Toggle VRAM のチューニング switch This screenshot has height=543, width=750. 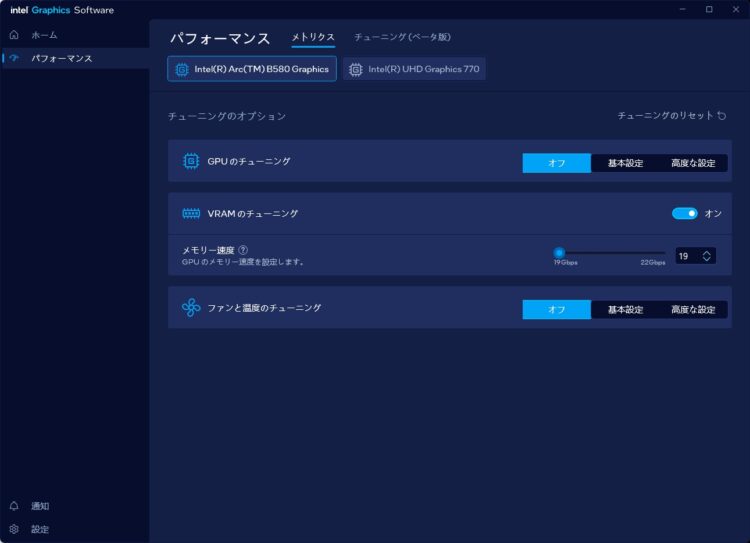point(684,213)
